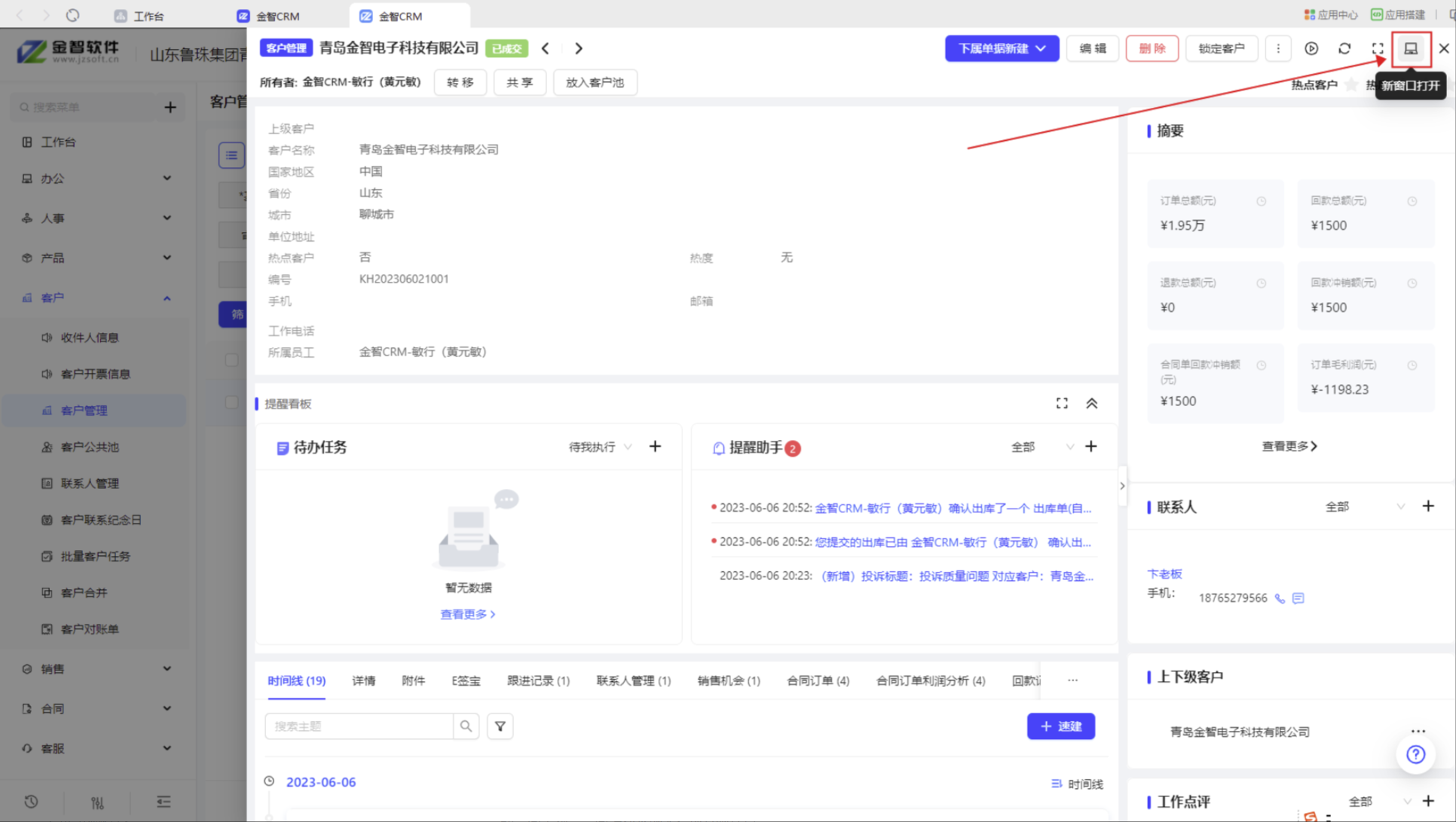Add a new work review
Image resolution: width=1456 pixels, height=822 pixels.
point(1427,801)
